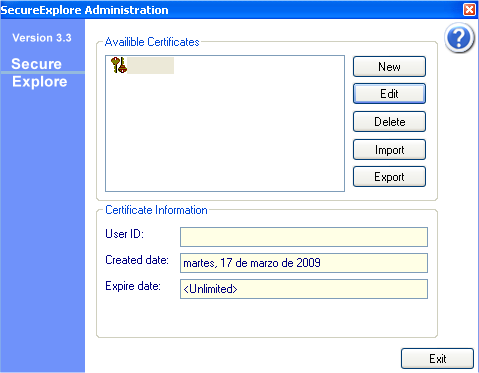Click the Secure Explore logo in sidebar
The image size is (479, 373).
point(40,73)
